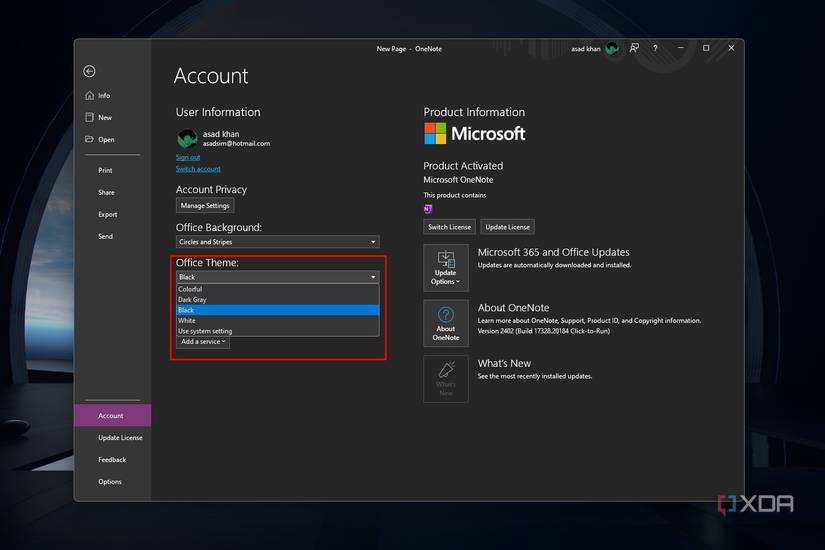Open the What's New button

[x=446, y=379]
